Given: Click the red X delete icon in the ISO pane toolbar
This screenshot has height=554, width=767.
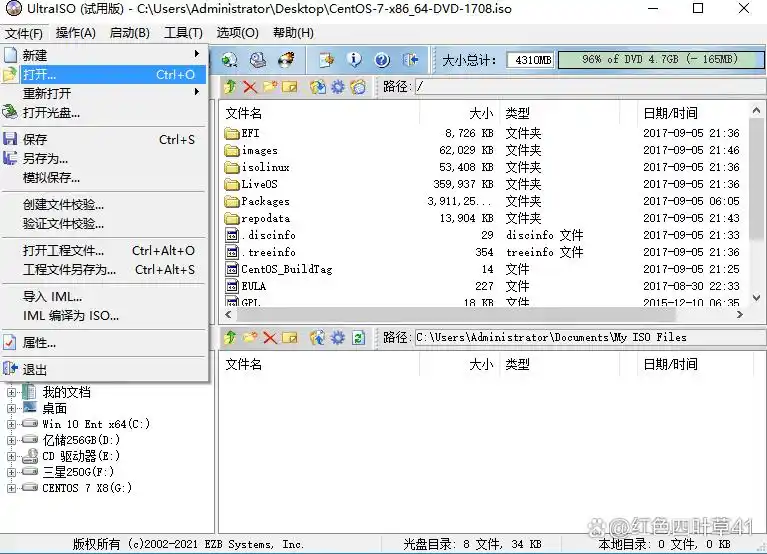Looking at the screenshot, I should coord(250,87).
